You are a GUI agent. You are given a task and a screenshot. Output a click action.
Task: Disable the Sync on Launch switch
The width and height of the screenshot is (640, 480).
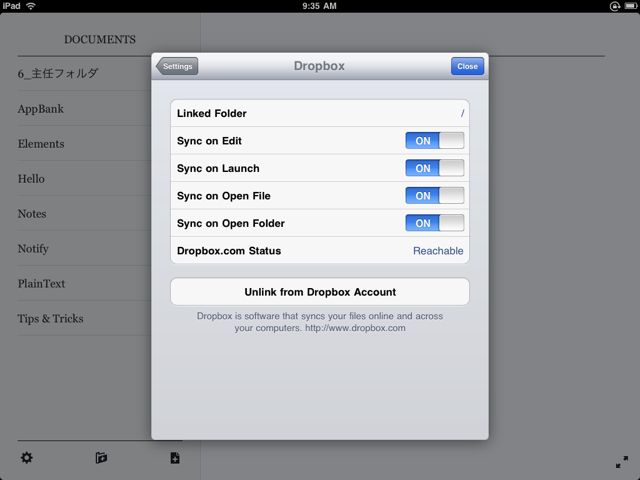[x=435, y=168]
